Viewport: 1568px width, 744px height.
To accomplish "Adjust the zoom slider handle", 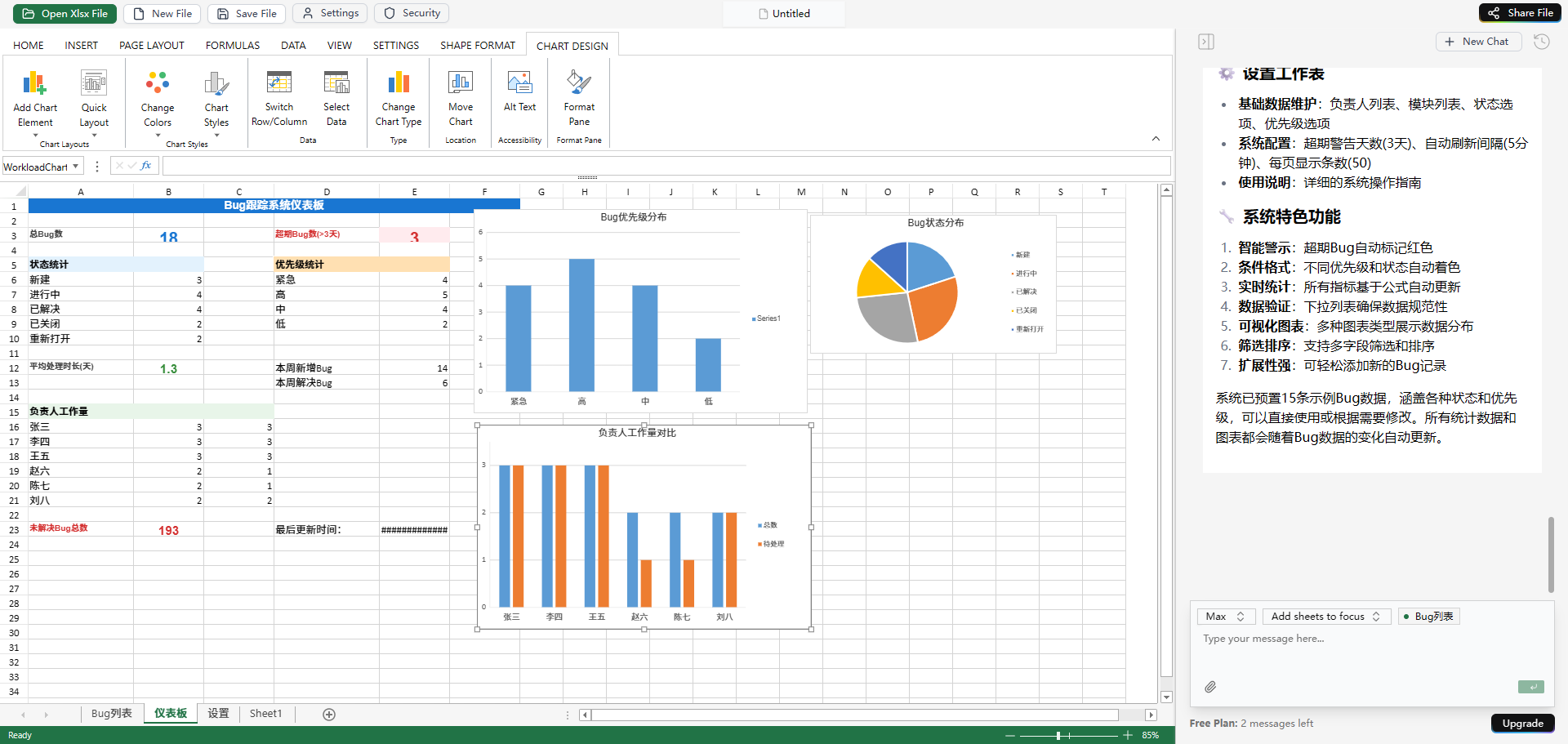I will click(x=1058, y=736).
